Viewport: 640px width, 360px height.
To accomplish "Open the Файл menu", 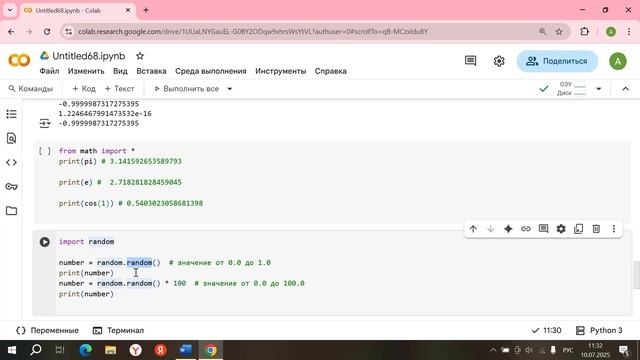I will 49,71.
